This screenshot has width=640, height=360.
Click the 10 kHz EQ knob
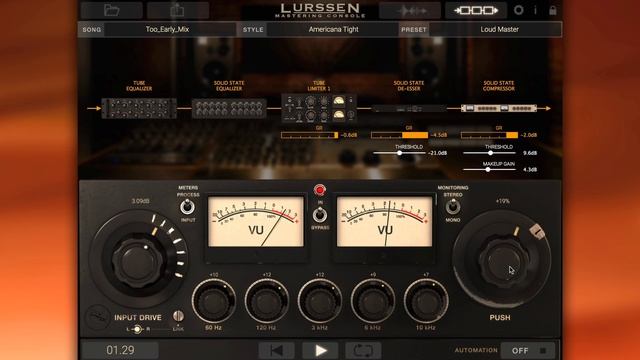click(x=426, y=301)
